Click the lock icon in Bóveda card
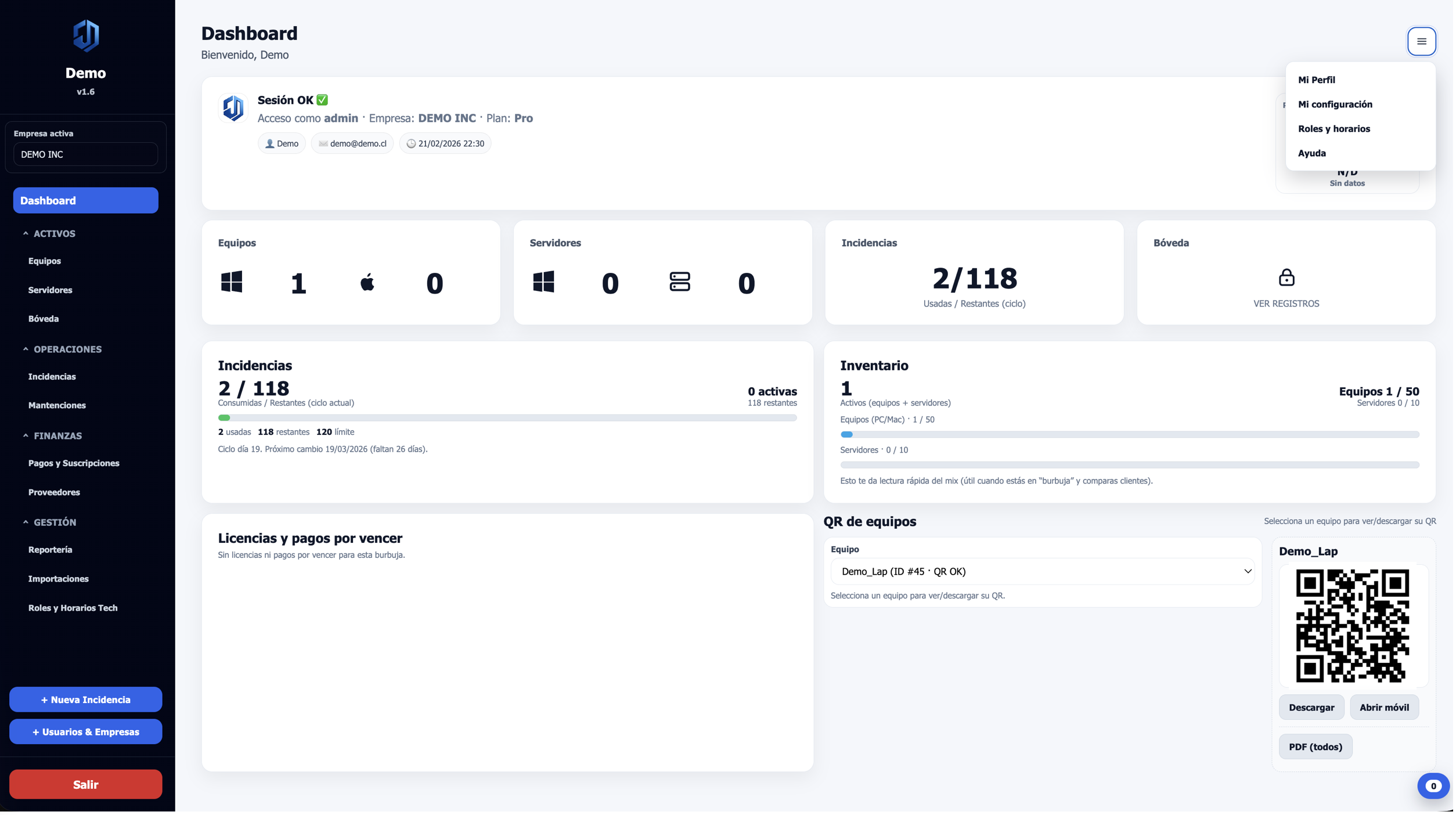Screen dimensions: 1456x815 click(x=1286, y=278)
